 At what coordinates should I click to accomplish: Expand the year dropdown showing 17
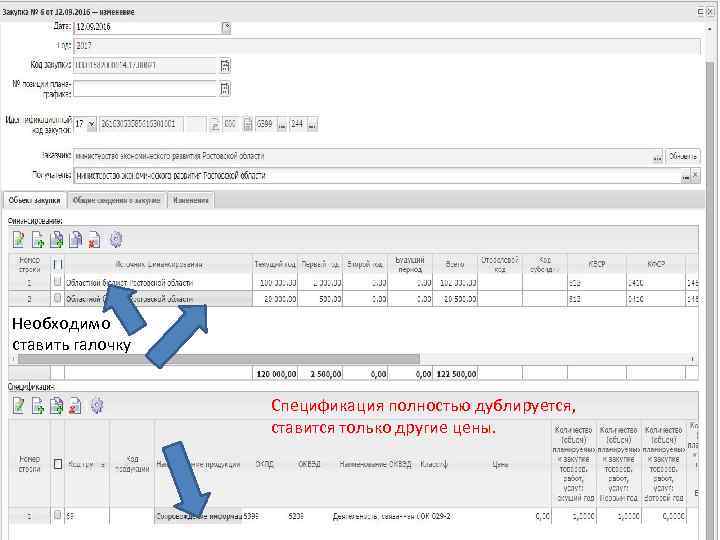[91, 124]
